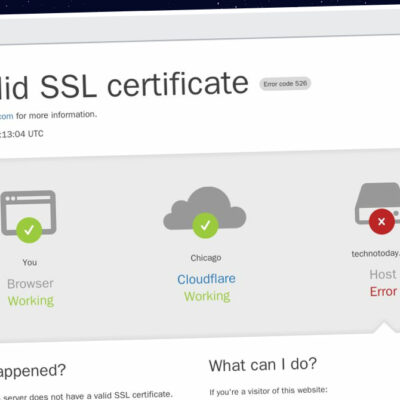Click 'Working' status under Browser

pos(31,301)
